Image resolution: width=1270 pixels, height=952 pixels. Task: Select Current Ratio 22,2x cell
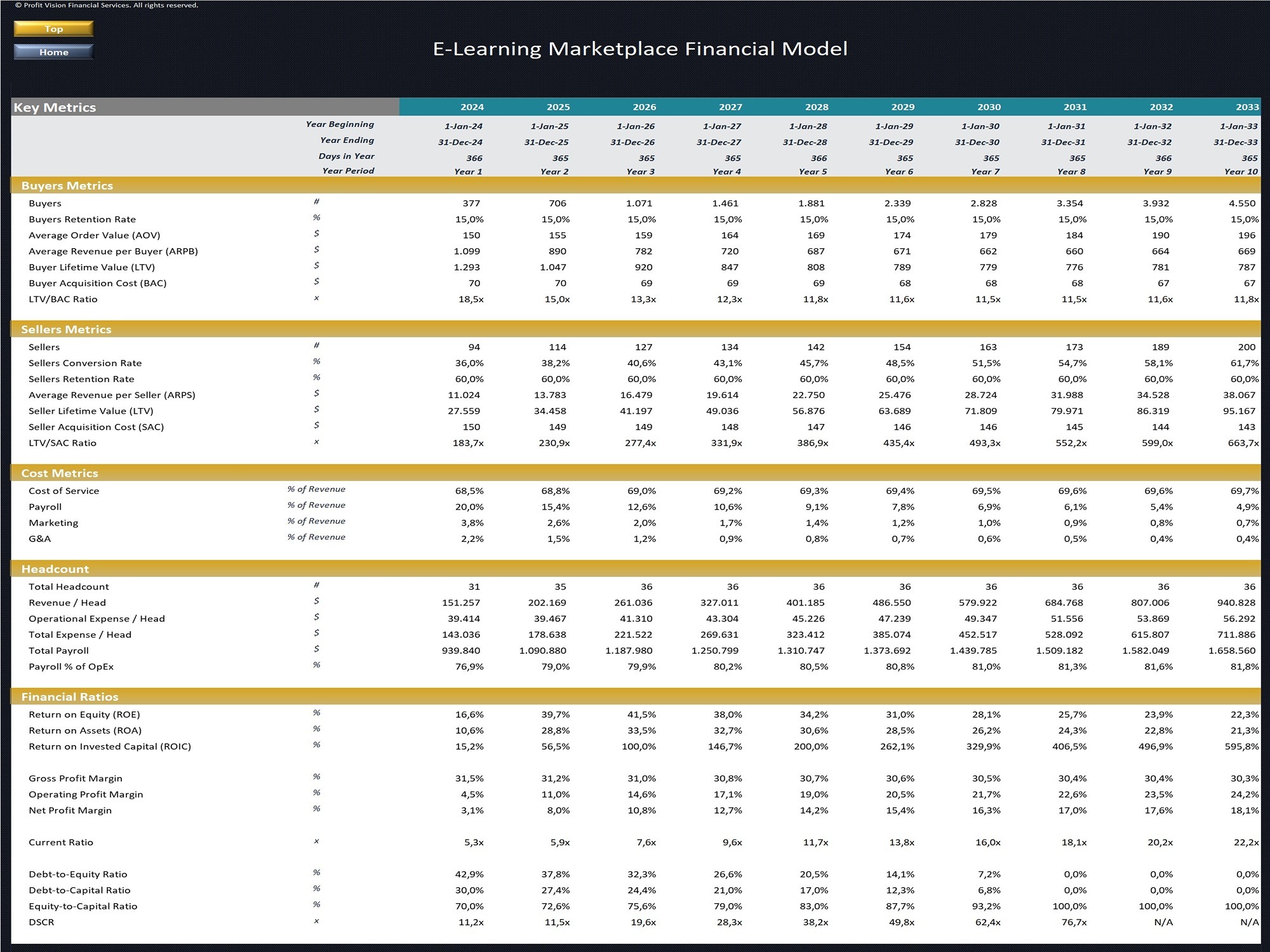pos(1247,842)
